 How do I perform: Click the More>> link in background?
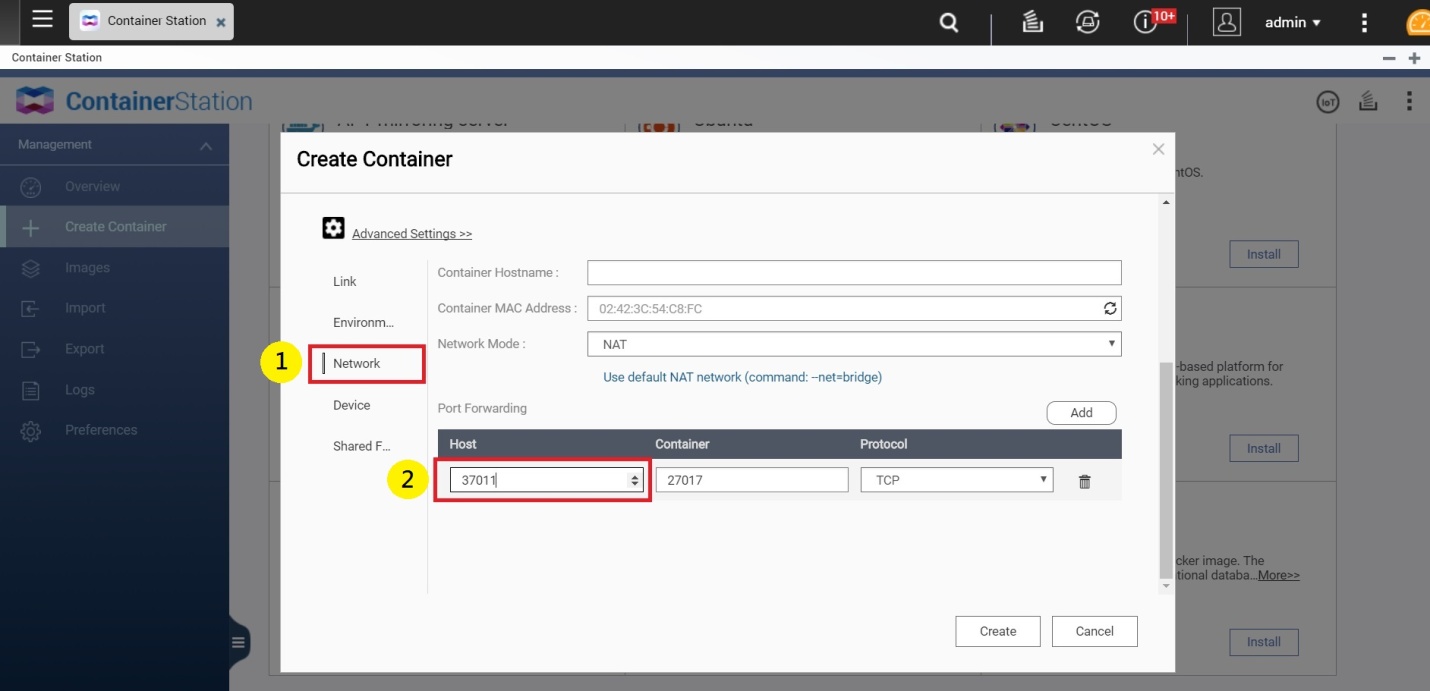coord(1279,576)
